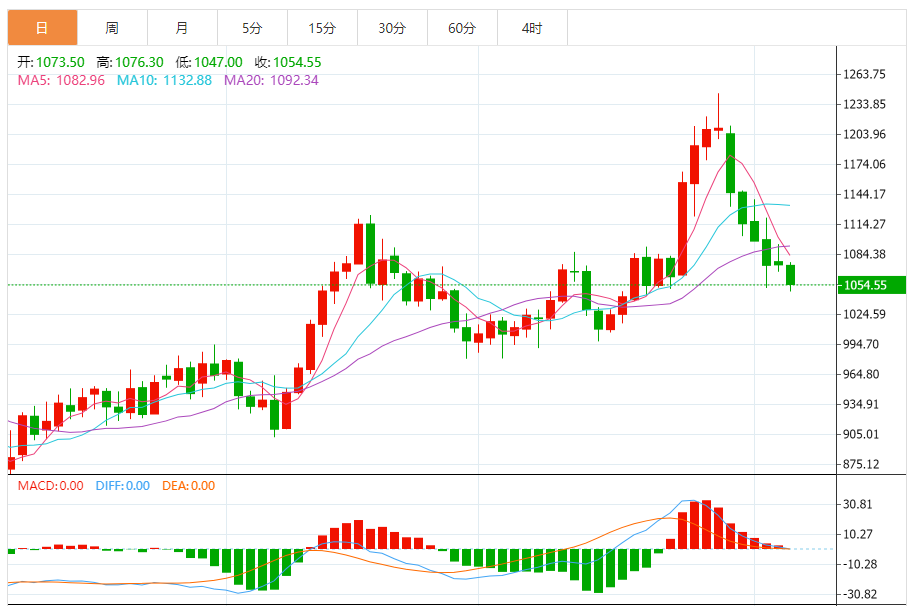
Task: Click the MA10: 1132.88 indicator label
Action: point(165,80)
